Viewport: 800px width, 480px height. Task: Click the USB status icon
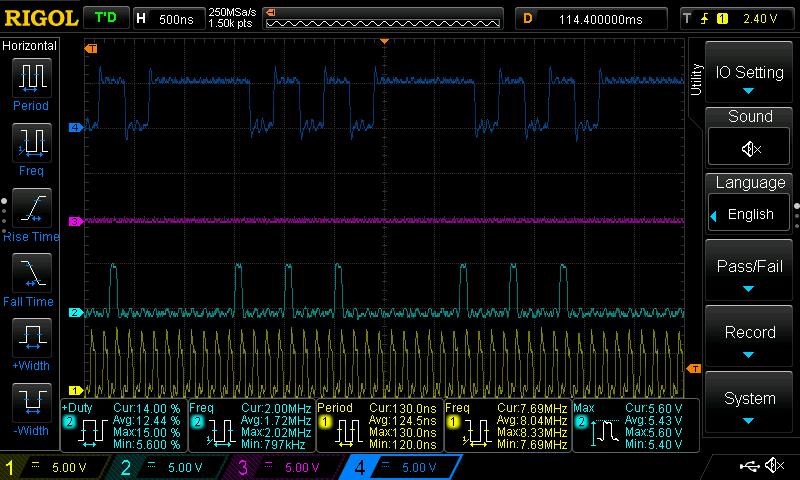pyautogui.click(x=749, y=465)
